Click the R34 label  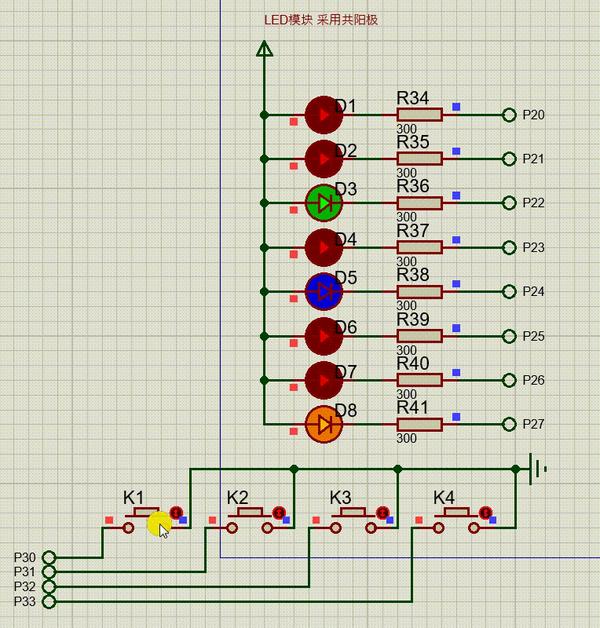pos(413,98)
